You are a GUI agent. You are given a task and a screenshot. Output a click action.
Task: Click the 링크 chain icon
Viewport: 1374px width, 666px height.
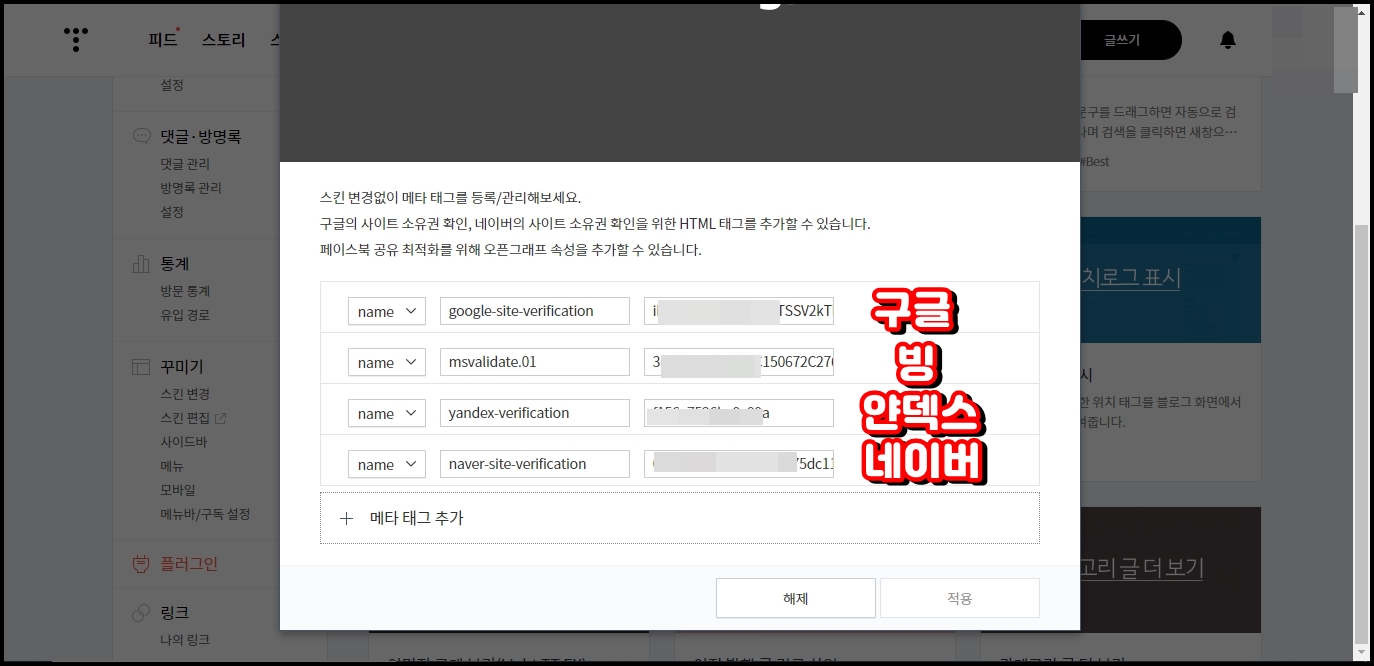tap(141, 612)
